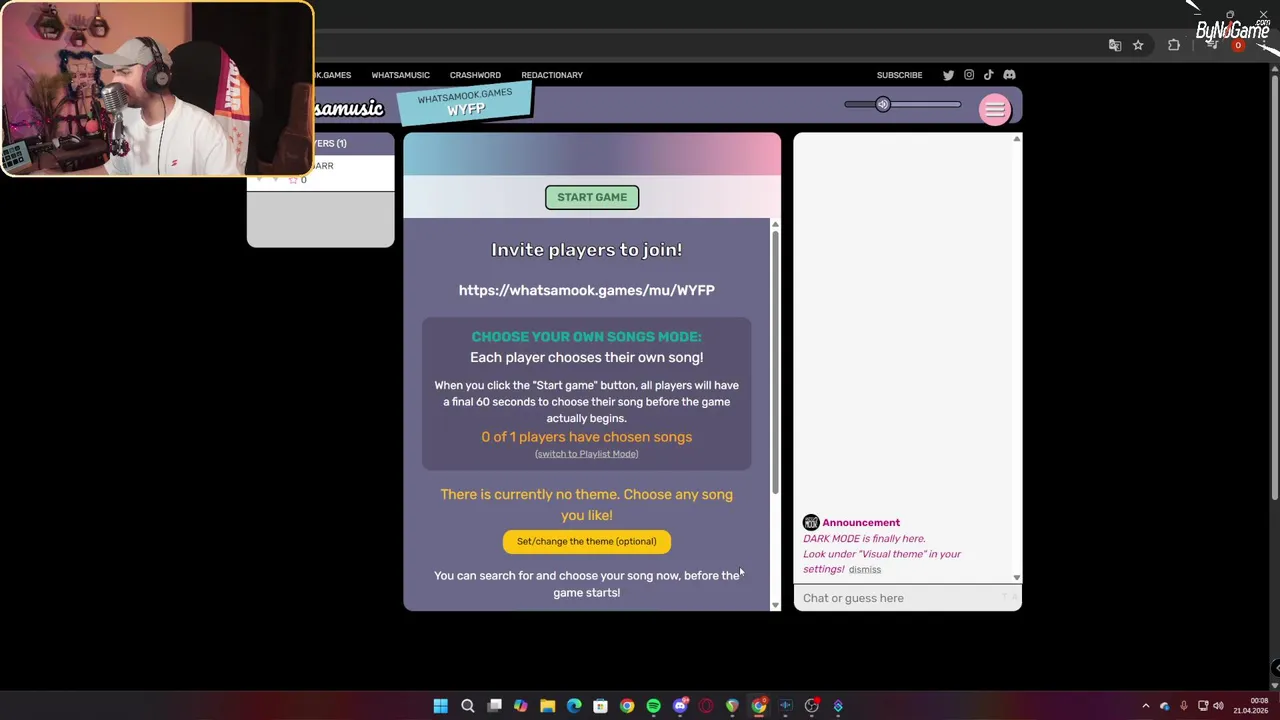Adjust the game volume slider

click(902, 104)
